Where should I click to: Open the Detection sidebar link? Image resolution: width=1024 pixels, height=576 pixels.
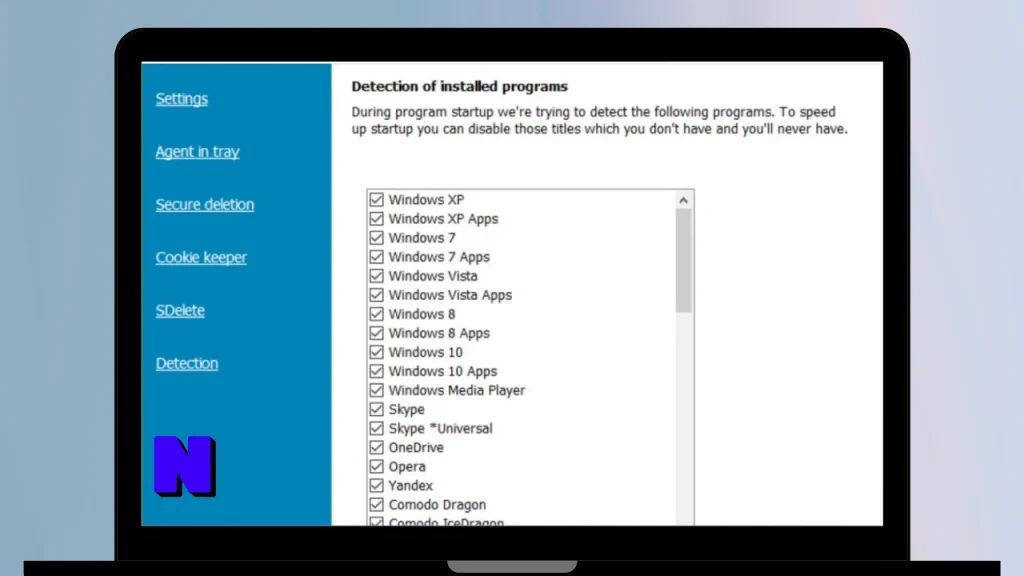187,363
